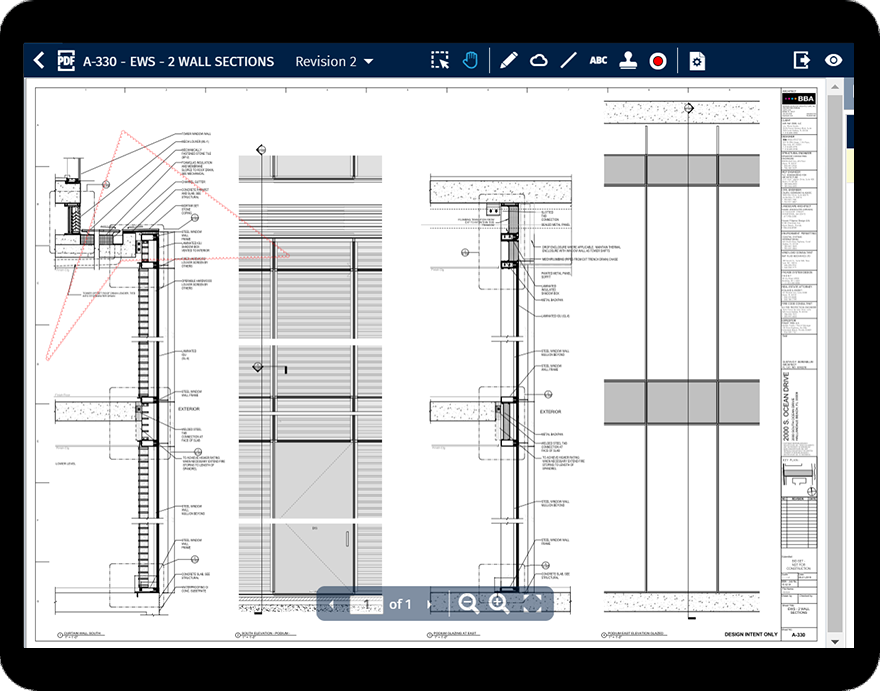
Task: Choose the cloud markup tool
Action: pos(538,60)
